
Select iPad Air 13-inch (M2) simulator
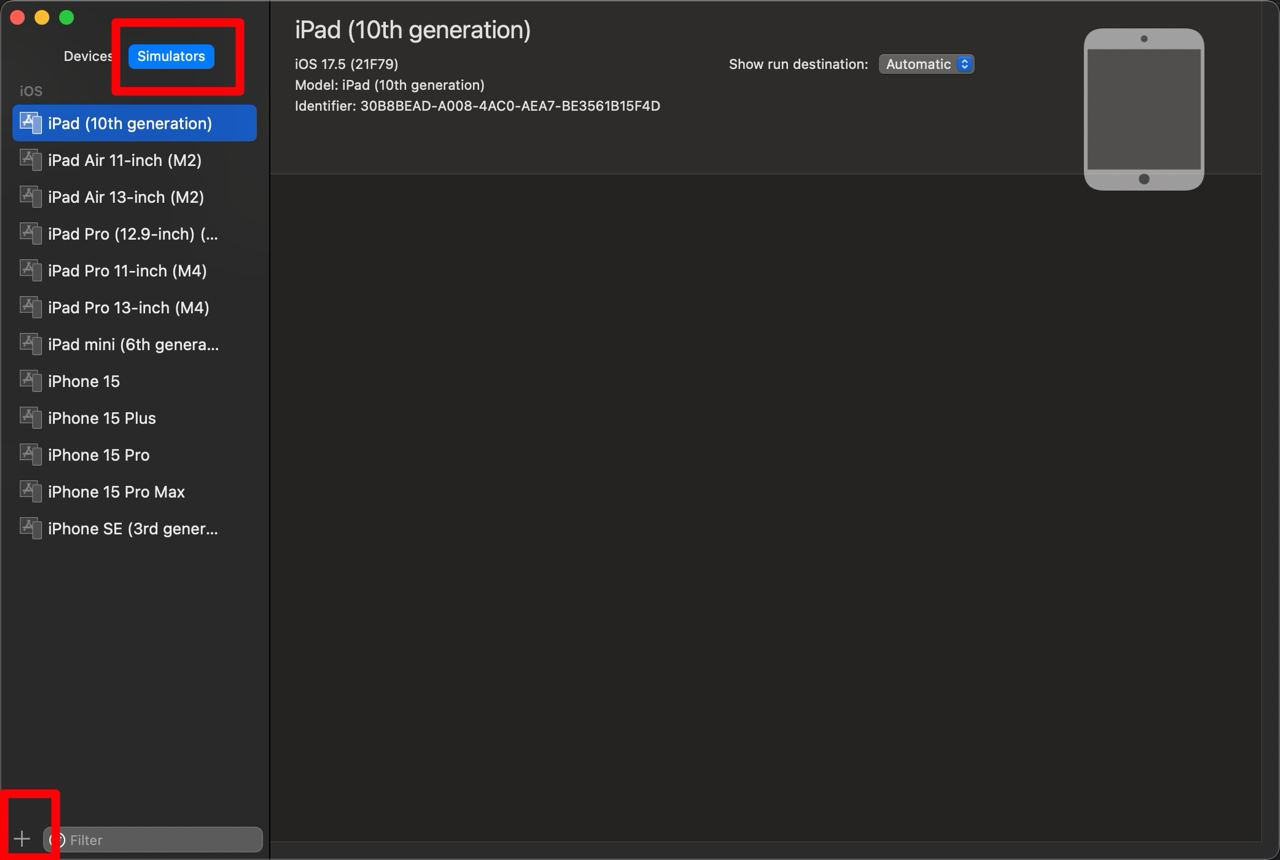pyautogui.click(x=134, y=197)
